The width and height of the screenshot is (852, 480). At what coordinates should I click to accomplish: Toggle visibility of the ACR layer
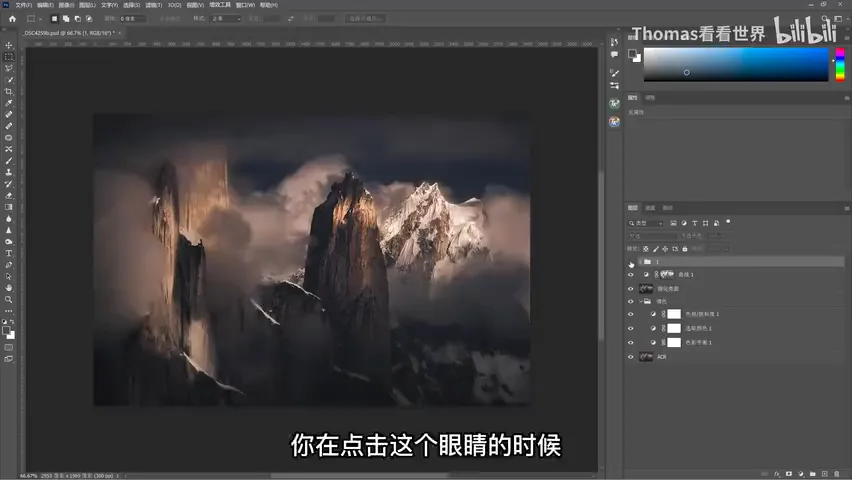coord(631,357)
